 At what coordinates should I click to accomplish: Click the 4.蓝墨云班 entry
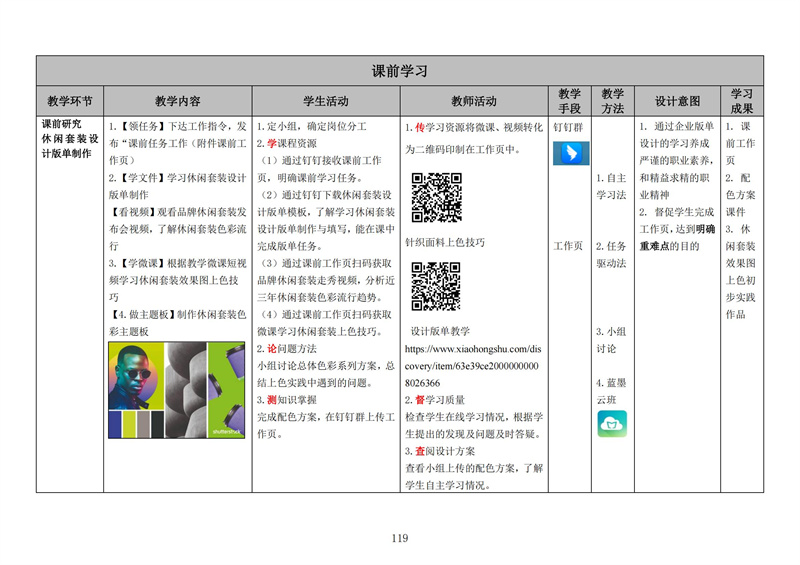(x=611, y=391)
